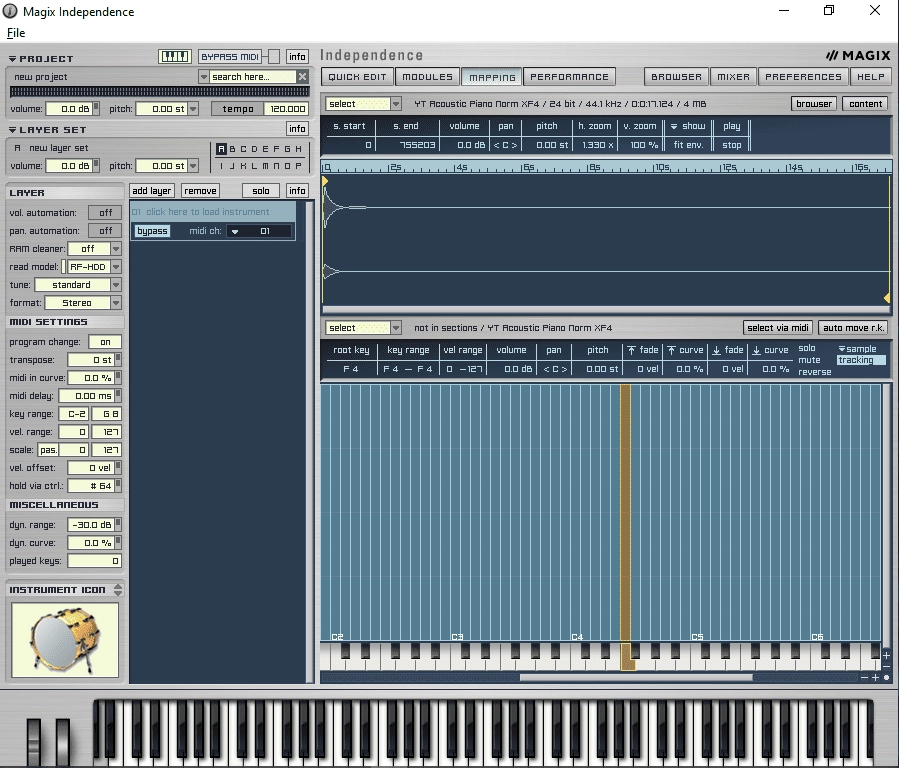Enable mute for the sample zone
The image size is (899, 768).
809,360
